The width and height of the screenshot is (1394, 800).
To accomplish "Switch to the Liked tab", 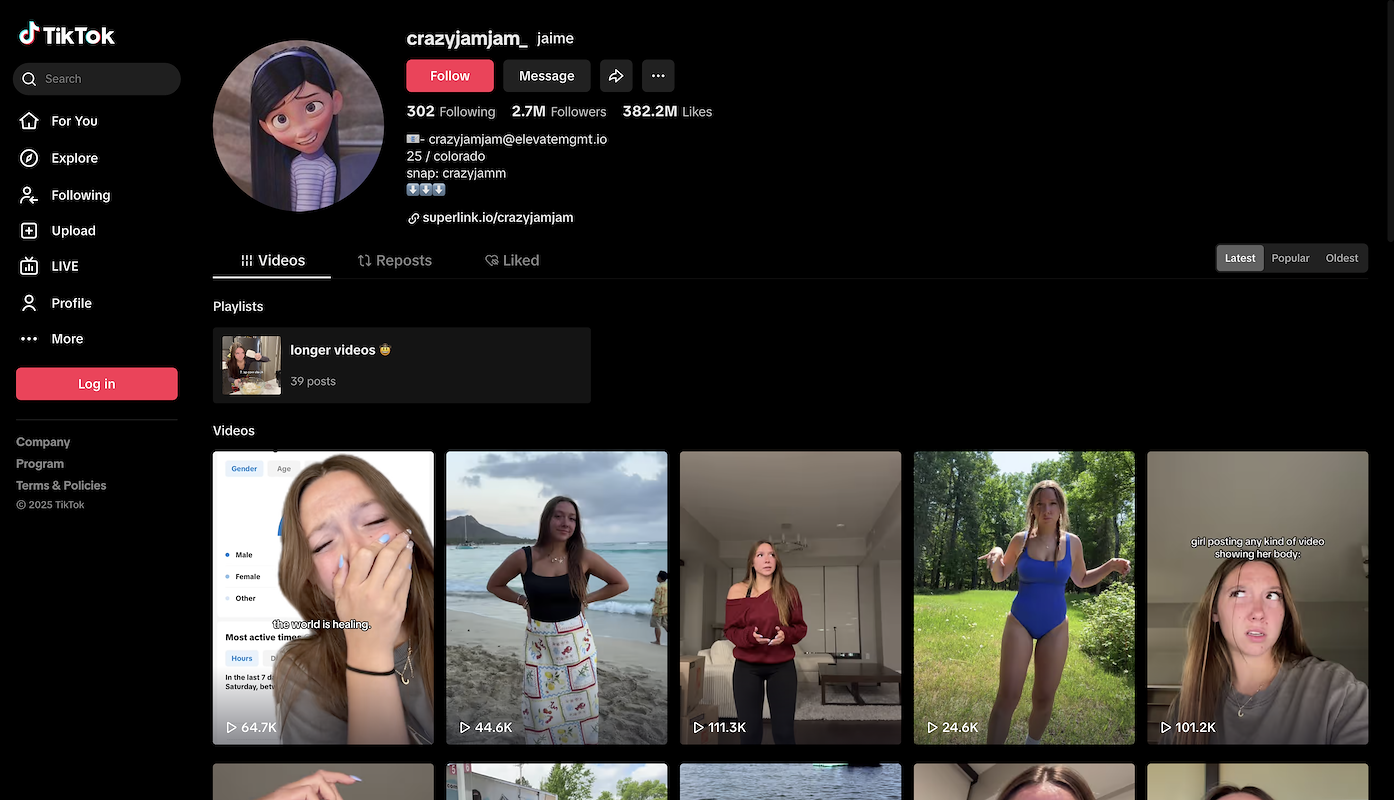I will click(512, 260).
